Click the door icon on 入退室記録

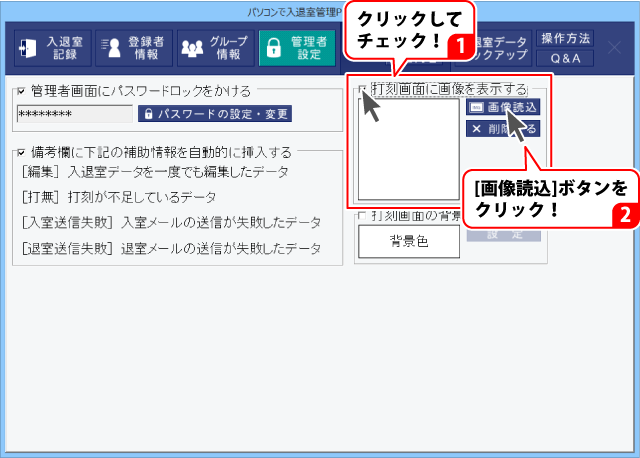pos(28,48)
